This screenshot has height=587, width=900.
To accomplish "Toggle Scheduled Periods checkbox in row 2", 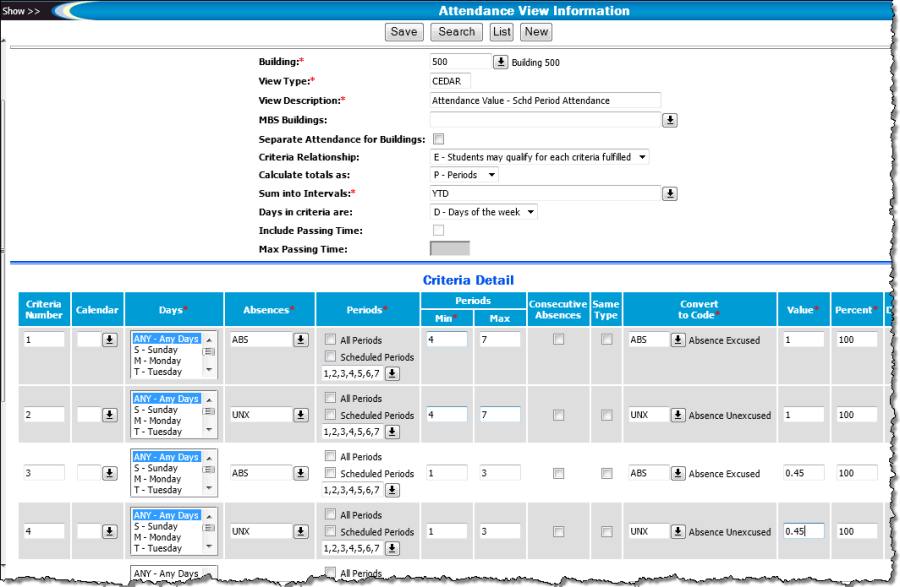I will [x=331, y=415].
